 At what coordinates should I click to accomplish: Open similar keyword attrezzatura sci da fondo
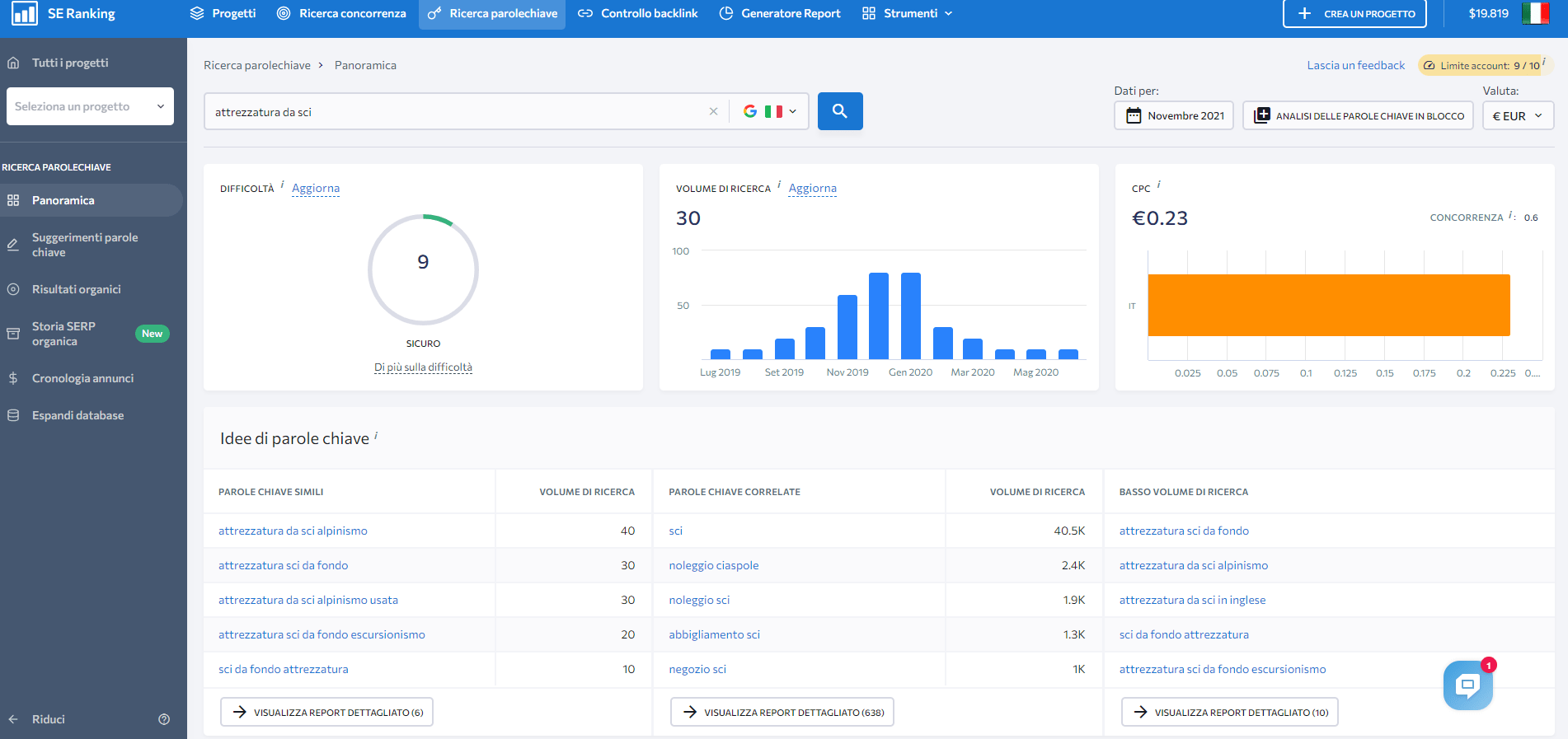point(284,565)
